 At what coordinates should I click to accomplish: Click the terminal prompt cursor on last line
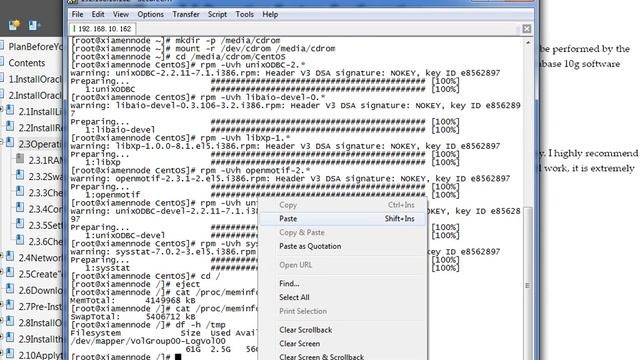178,357
